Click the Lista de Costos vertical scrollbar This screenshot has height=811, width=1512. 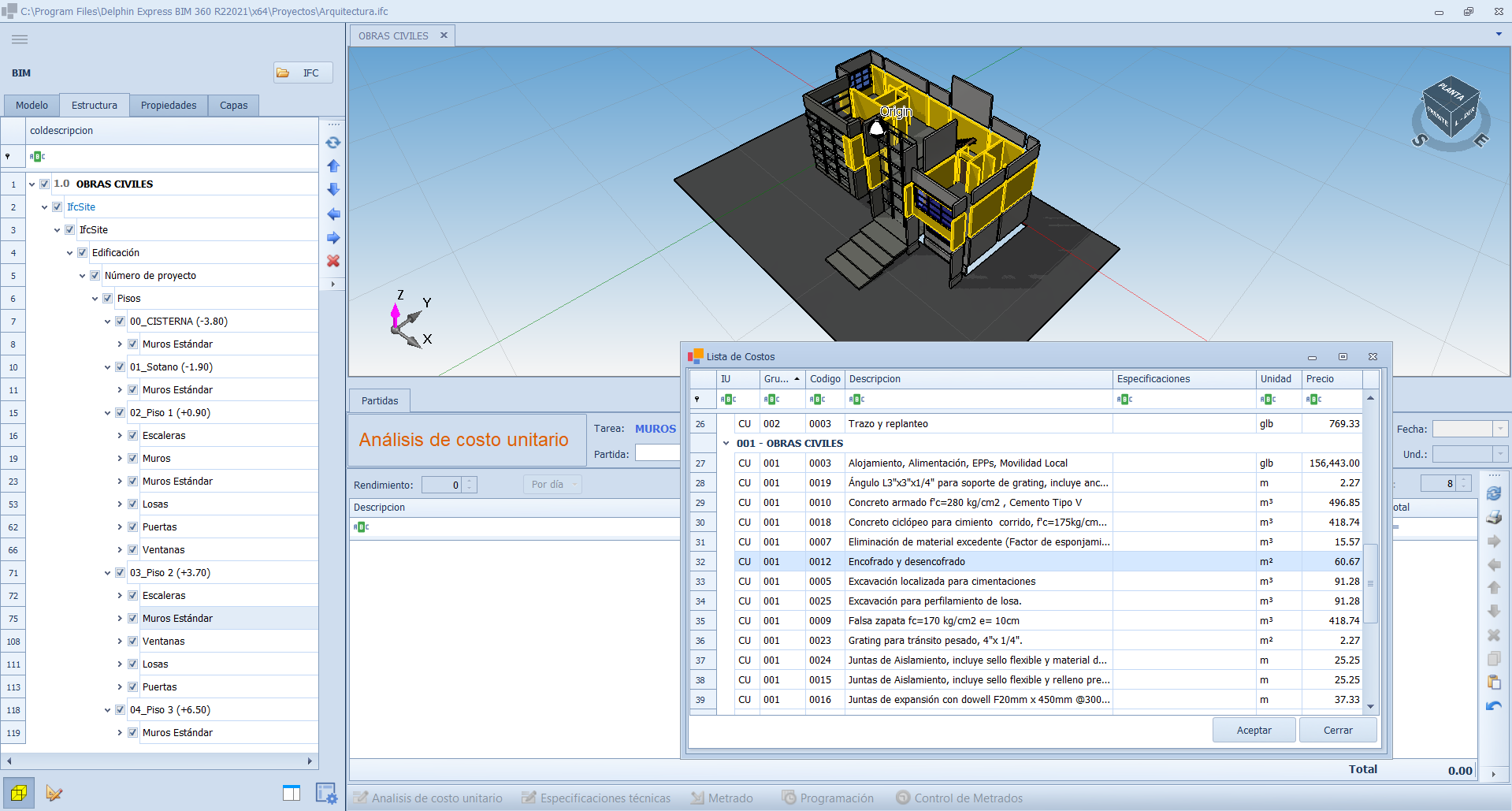coord(1370,583)
